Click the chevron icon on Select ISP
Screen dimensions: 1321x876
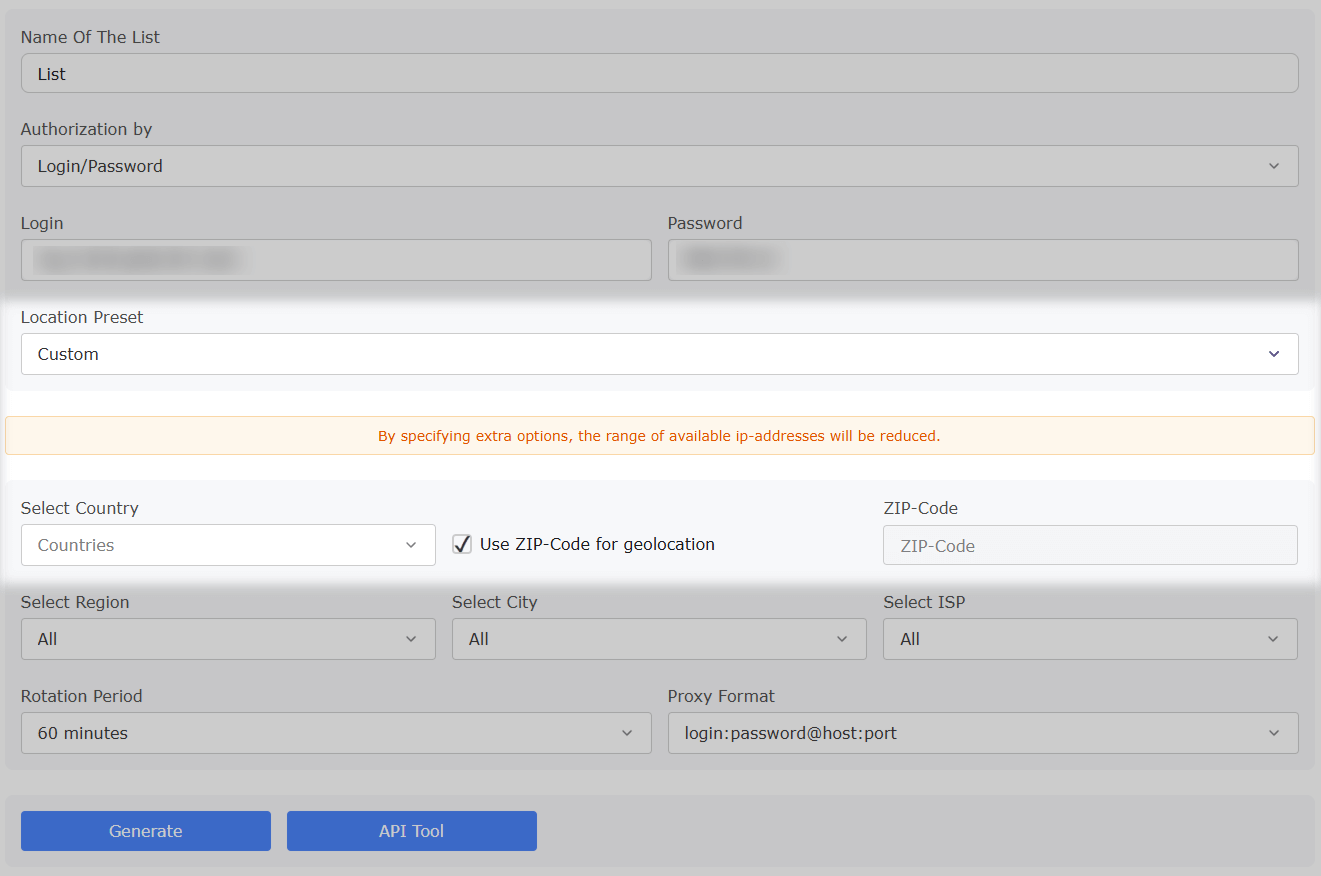tap(1274, 639)
